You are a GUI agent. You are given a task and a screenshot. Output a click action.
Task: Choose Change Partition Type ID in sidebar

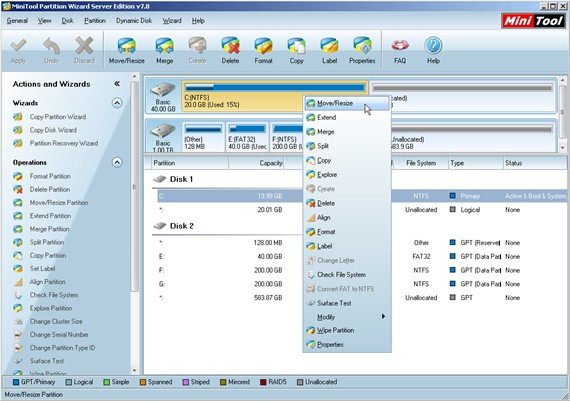click(x=62, y=348)
